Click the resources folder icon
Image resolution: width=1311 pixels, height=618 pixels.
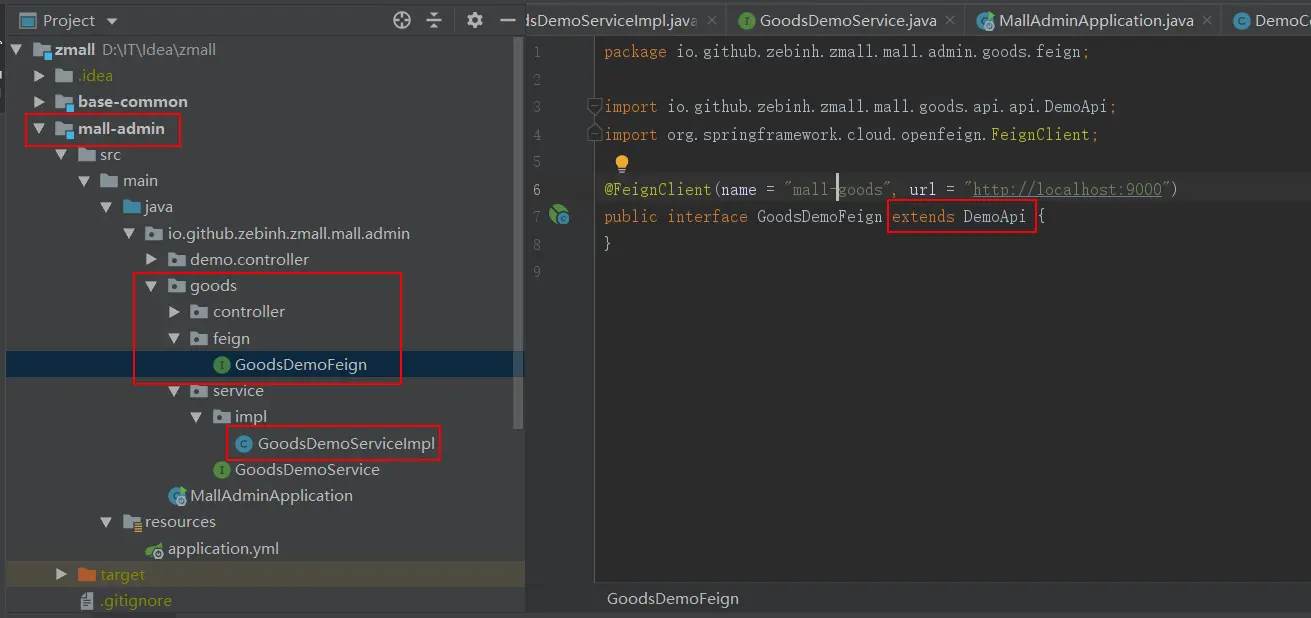131,522
